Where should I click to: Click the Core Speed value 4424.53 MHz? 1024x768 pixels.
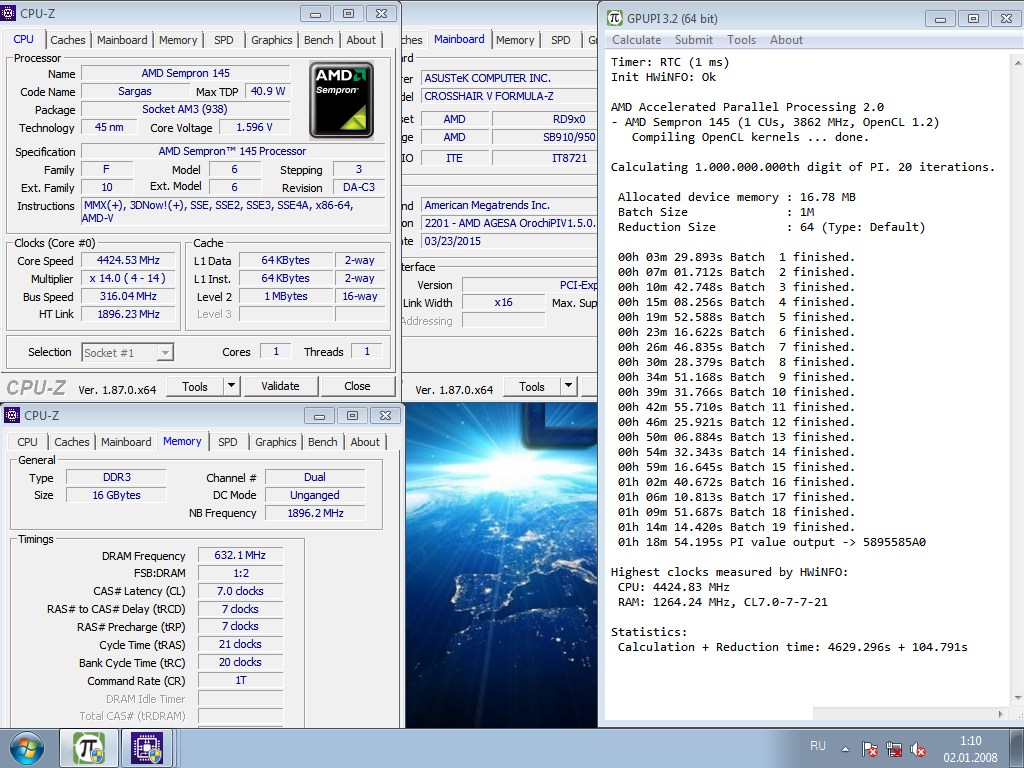coord(129,260)
